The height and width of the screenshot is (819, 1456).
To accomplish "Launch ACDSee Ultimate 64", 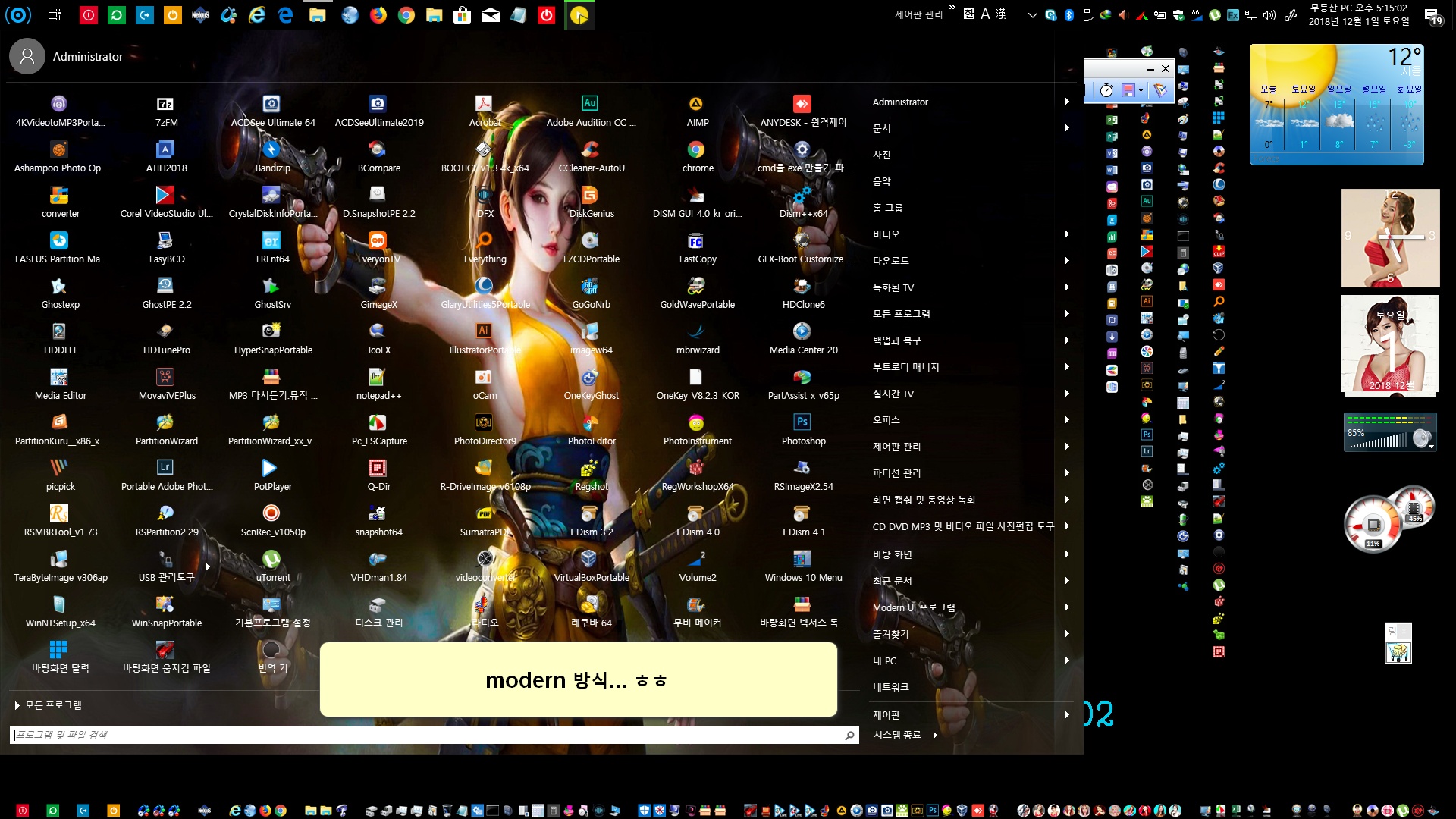I will 271,104.
